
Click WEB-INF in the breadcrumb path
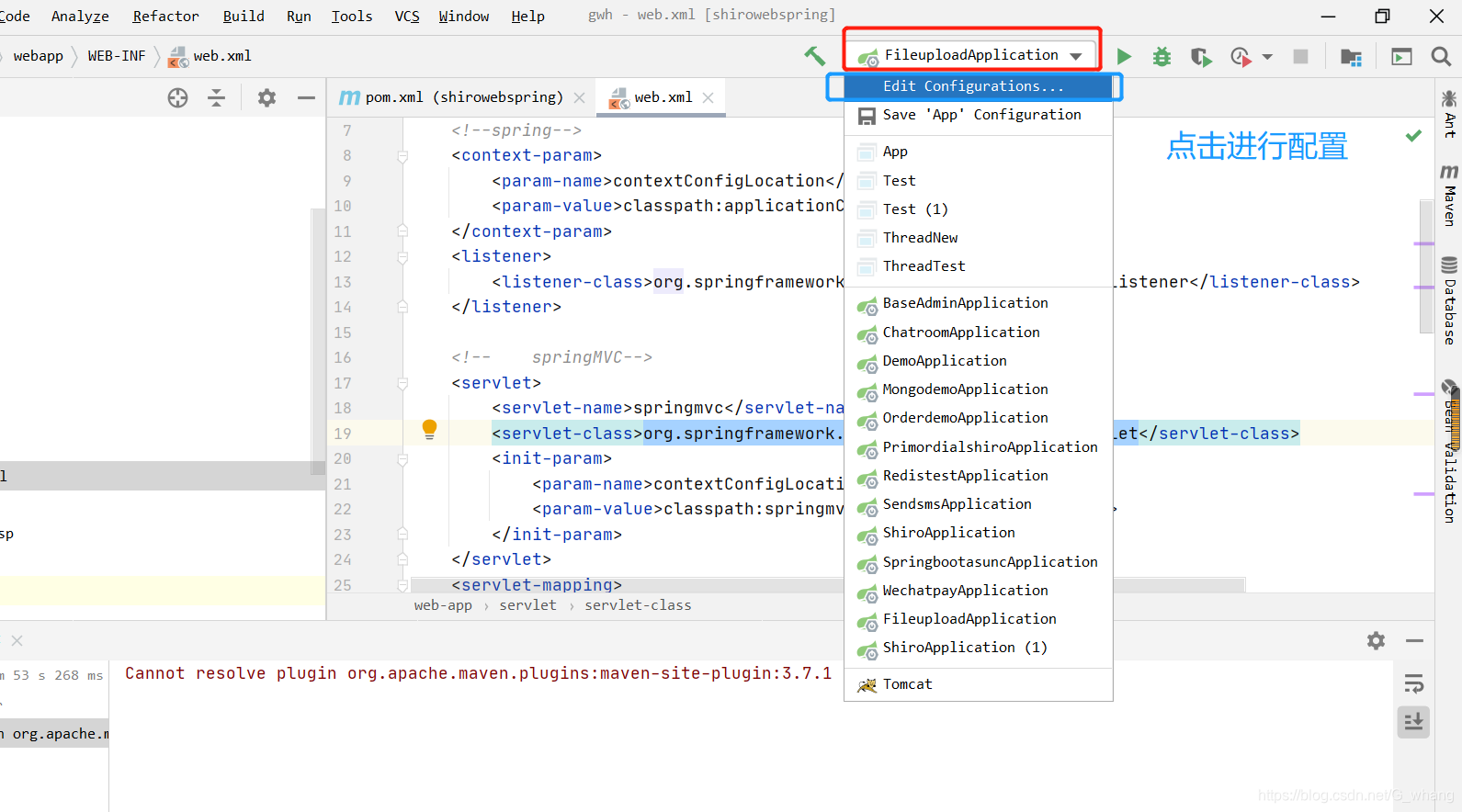pos(117,56)
